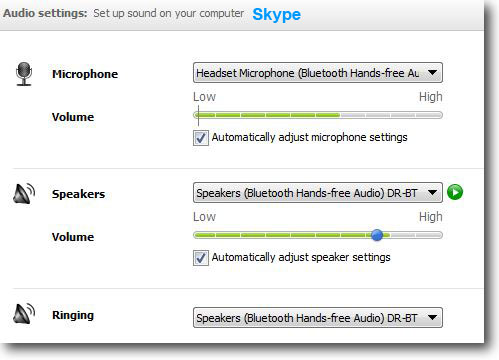Open the Headset Microphone device dropdown

coord(318,73)
